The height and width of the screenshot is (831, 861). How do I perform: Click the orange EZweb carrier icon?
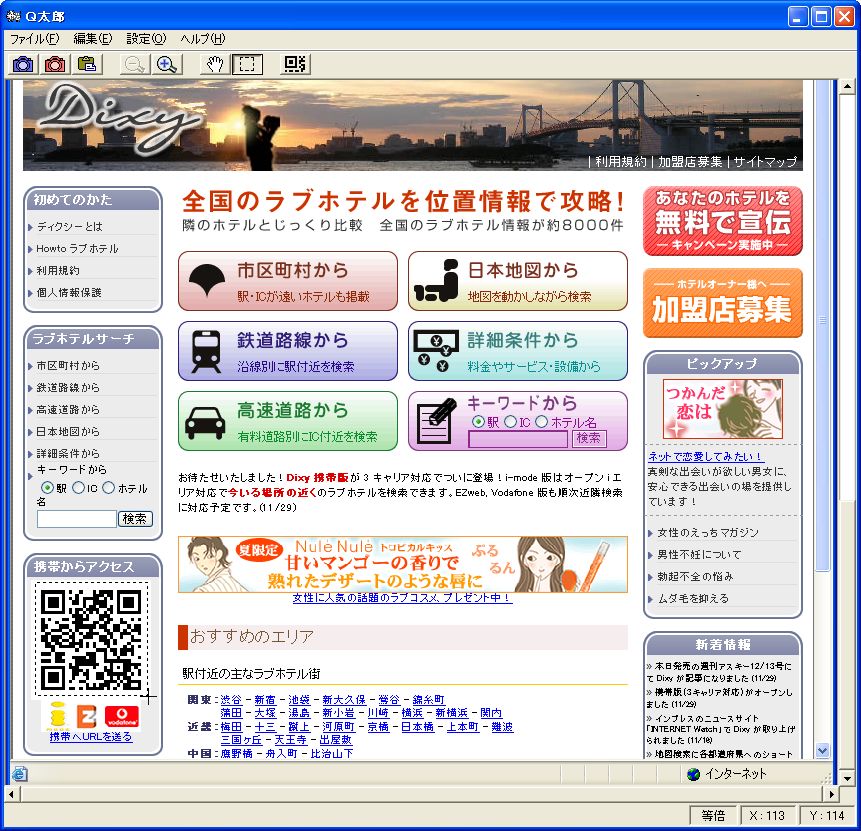(x=86, y=716)
